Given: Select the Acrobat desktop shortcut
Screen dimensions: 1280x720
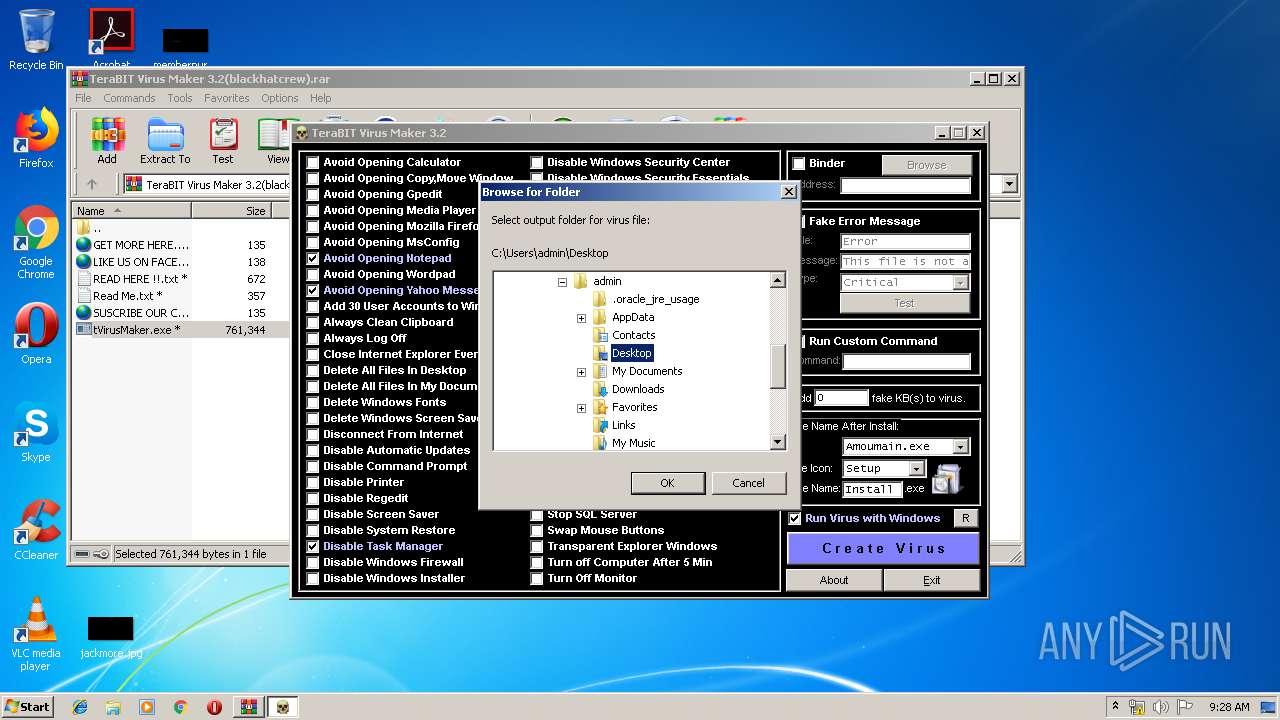Looking at the screenshot, I should pyautogui.click(x=111, y=40).
